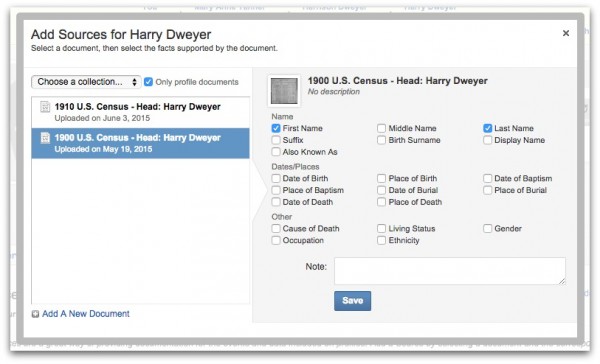The image size is (600, 364).
Task: Check the Gender checkbox
Action: [488, 229]
